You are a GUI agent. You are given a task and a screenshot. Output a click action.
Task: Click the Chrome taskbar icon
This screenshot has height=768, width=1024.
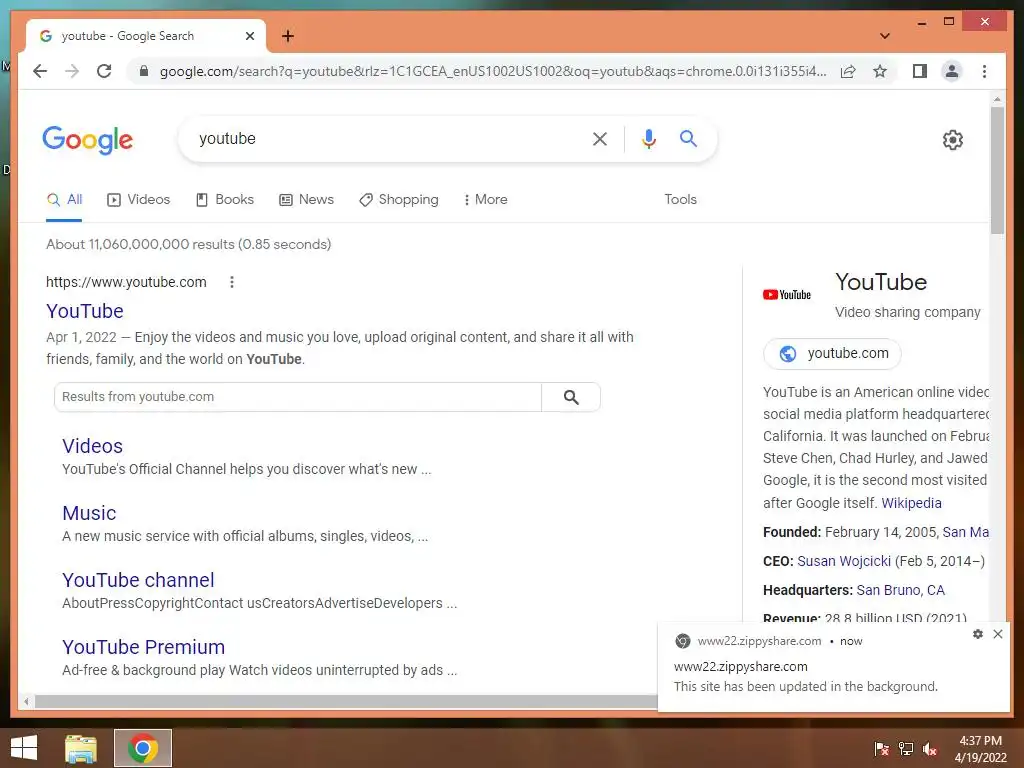coord(143,748)
